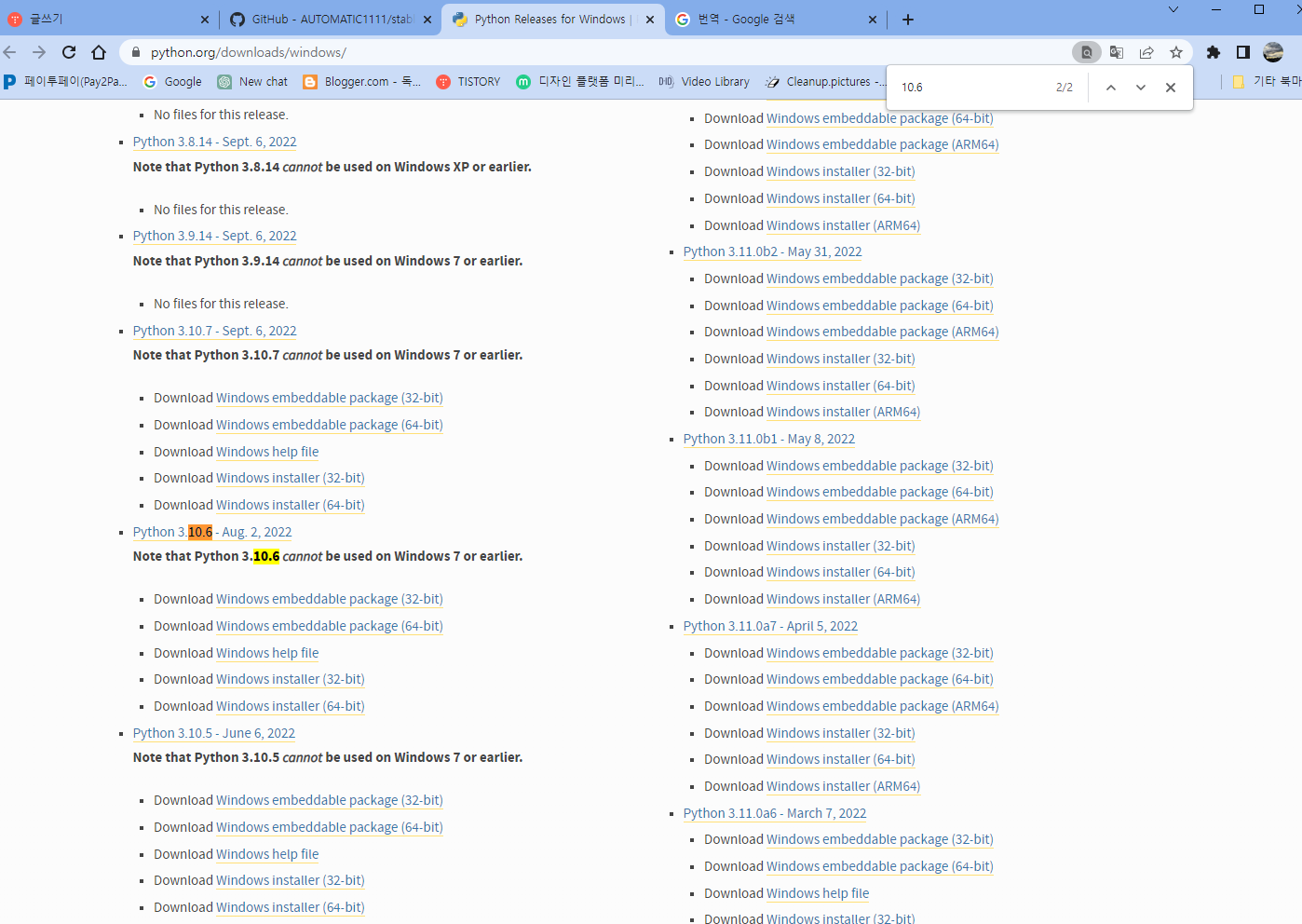The image size is (1302, 924).
Task: Download Python 3.11.0b1 embeddable package (ARM64)
Action: pyautogui.click(x=883, y=519)
